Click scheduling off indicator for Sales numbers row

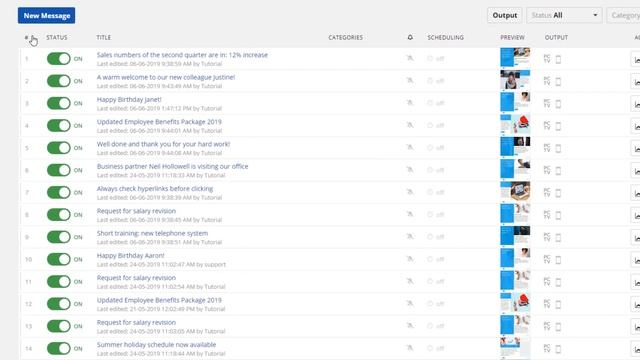(x=436, y=59)
